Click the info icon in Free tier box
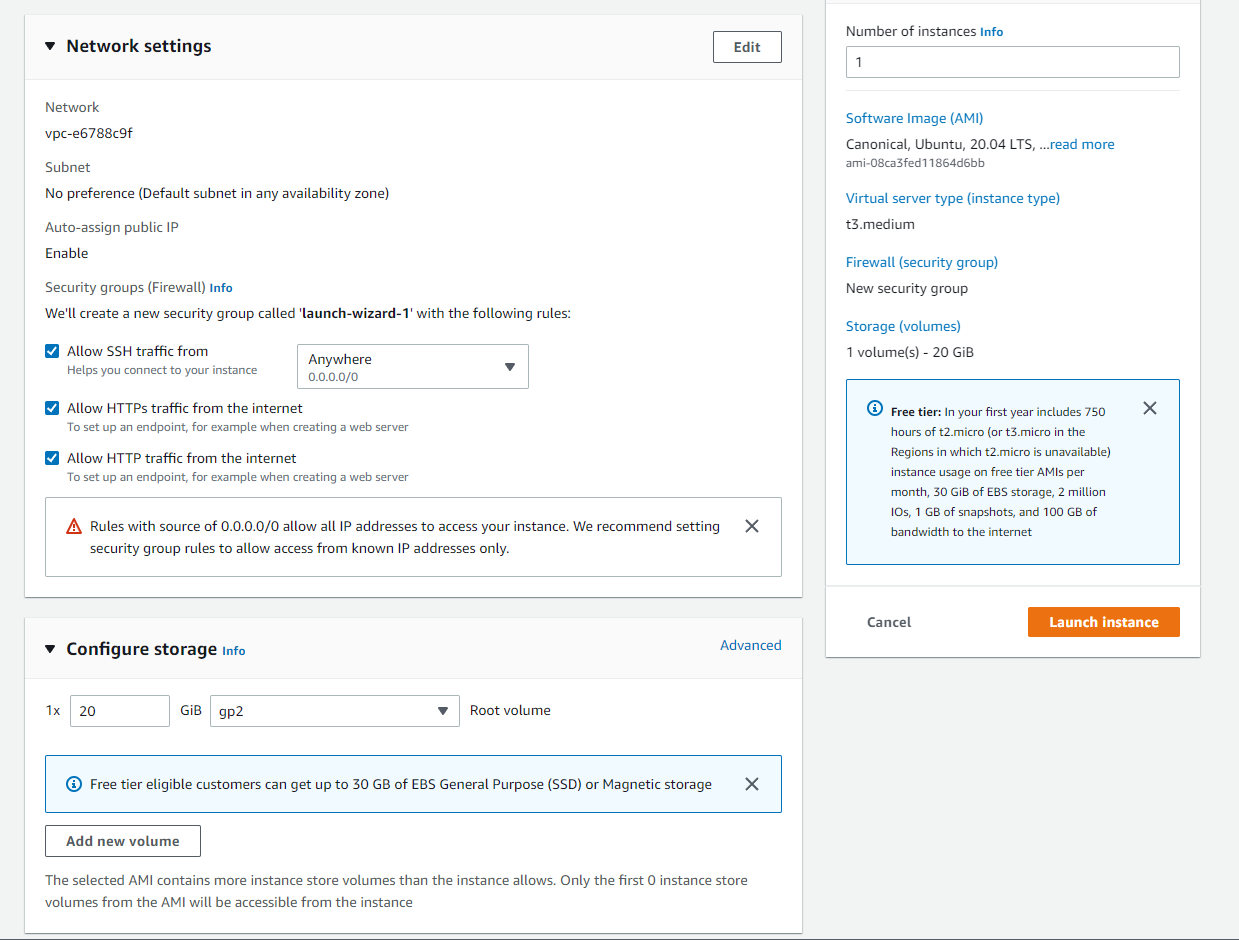This screenshot has height=940, width=1239. [875, 409]
